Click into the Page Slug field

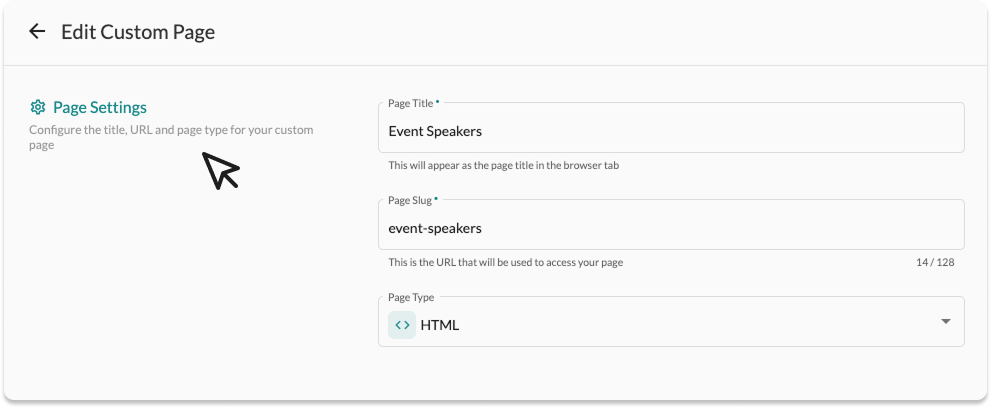(670, 227)
